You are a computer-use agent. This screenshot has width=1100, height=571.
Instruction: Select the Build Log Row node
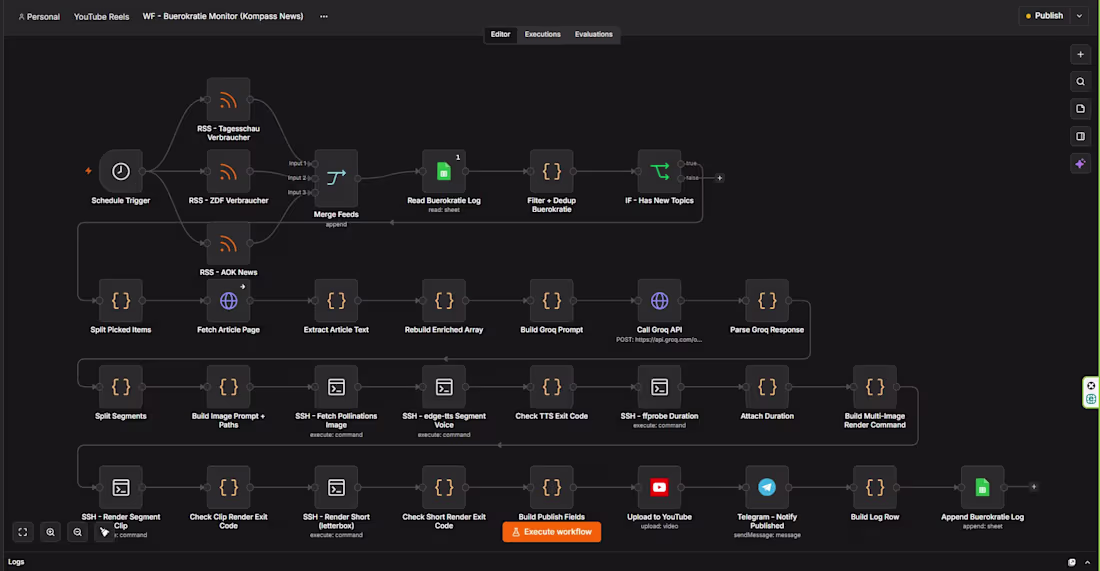coord(875,488)
